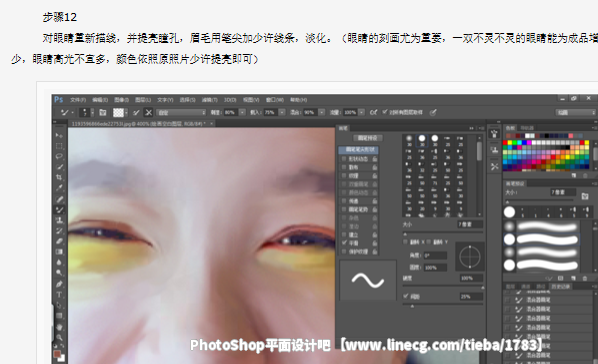Select the Type (T) tool
The height and width of the screenshot is (364, 598).
[x=59, y=295]
